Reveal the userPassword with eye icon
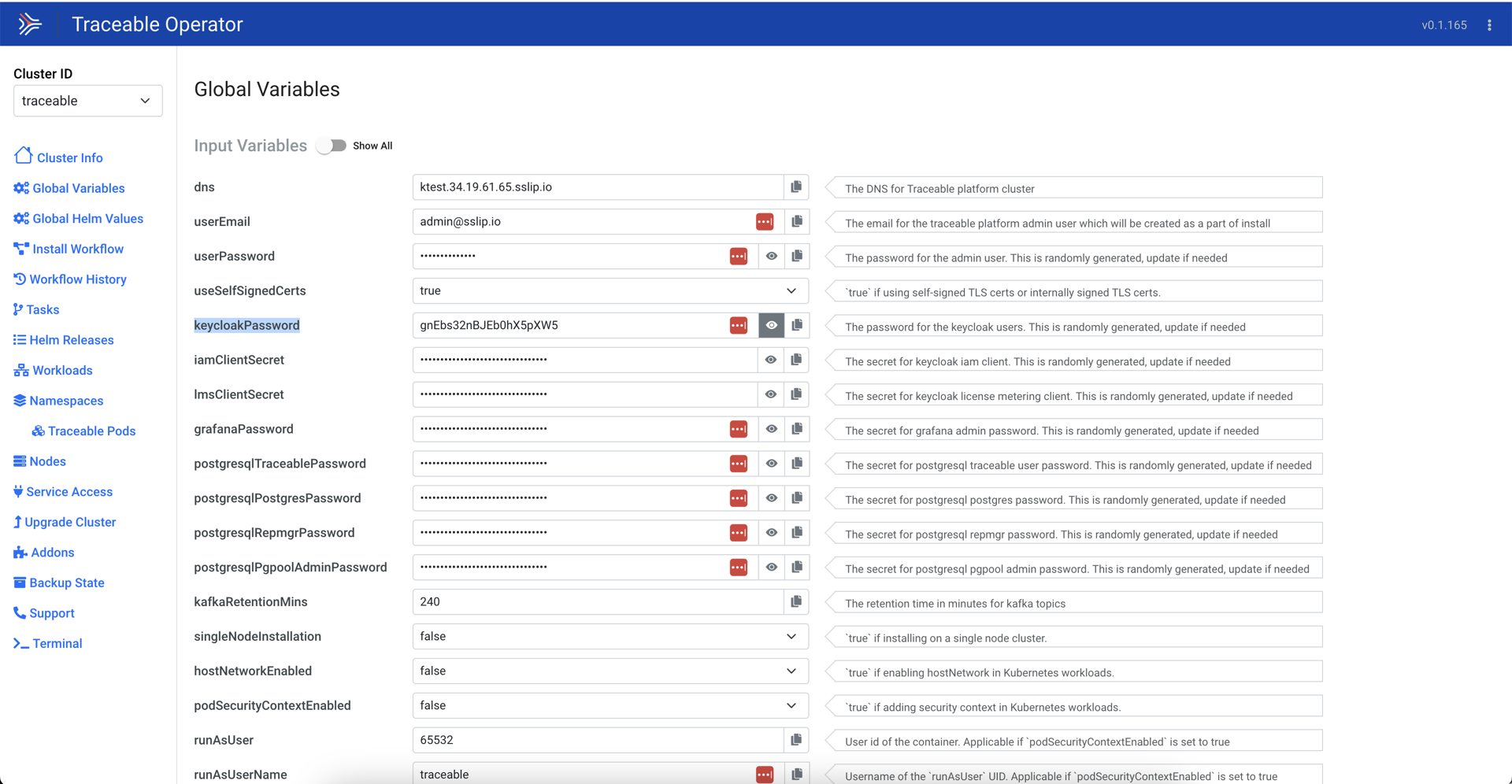This screenshot has width=1512, height=784. pos(772,256)
